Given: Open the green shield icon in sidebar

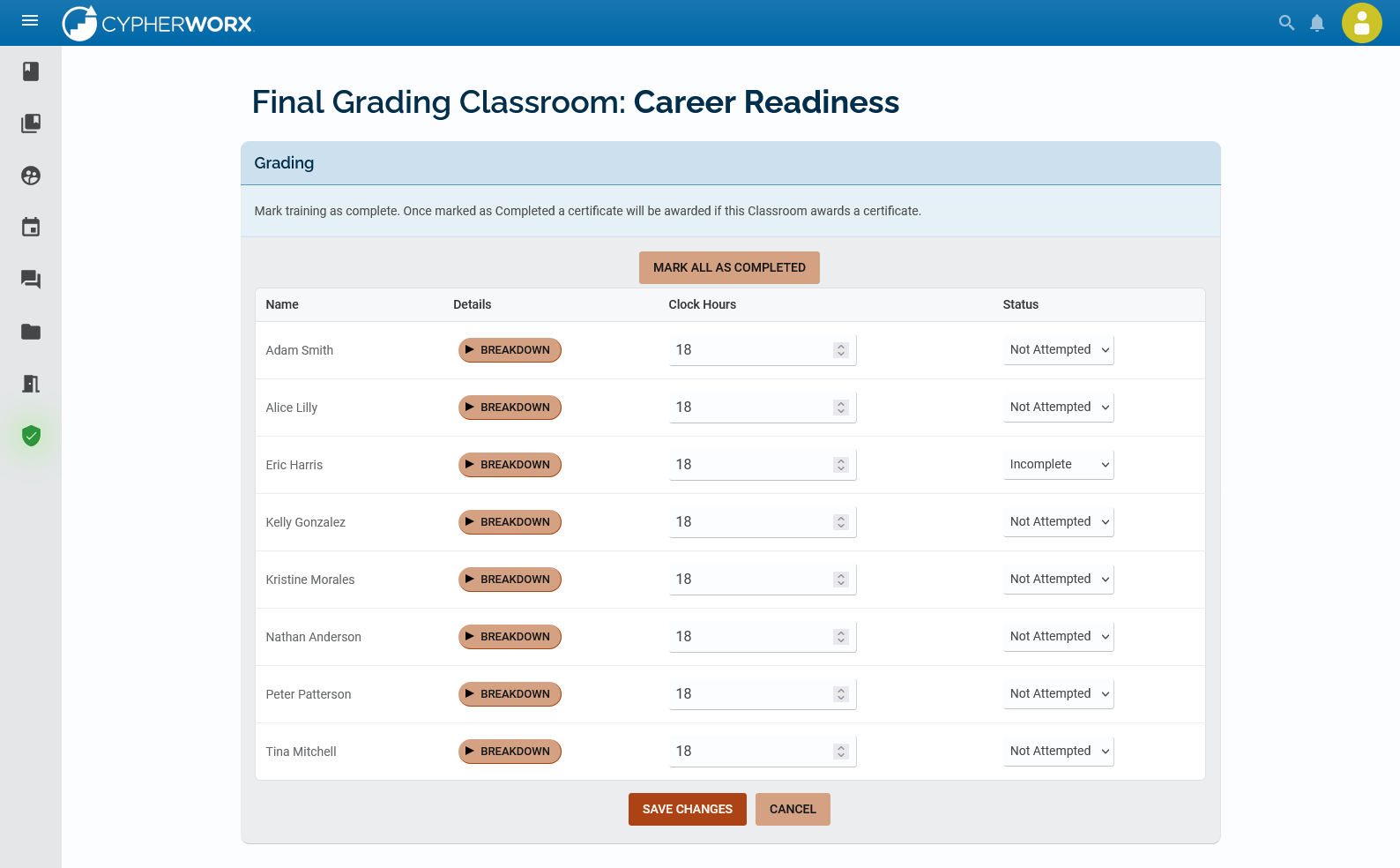Looking at the screenshot, I should tap(31, 436).
